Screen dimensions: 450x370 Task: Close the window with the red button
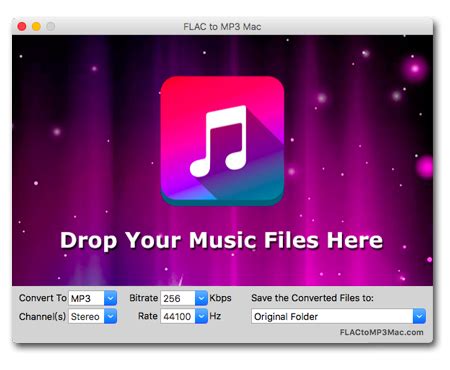[x=22, y=26]
